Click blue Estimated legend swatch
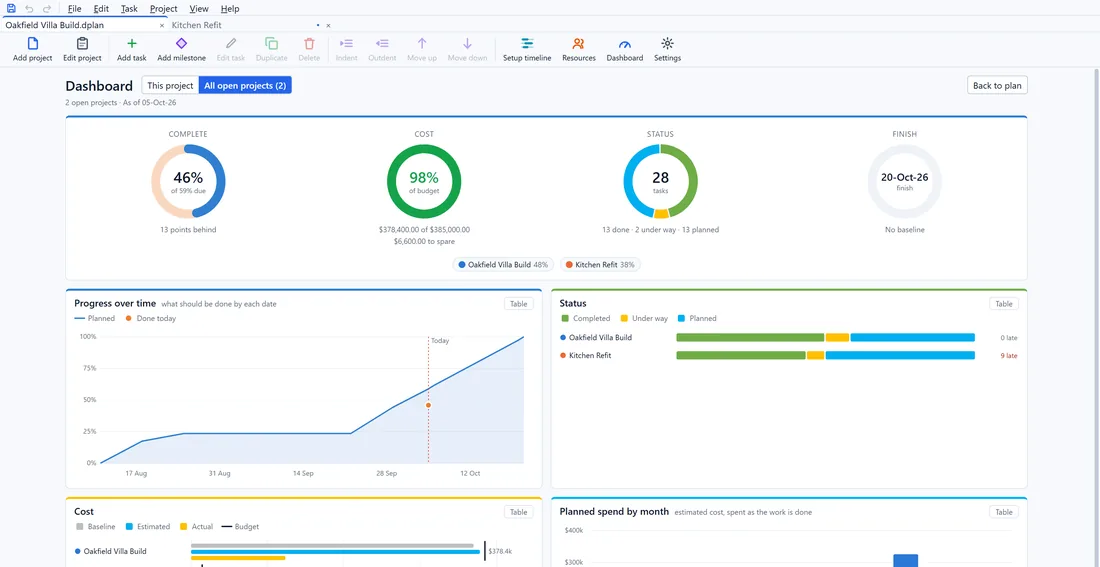 click(130, 526)
